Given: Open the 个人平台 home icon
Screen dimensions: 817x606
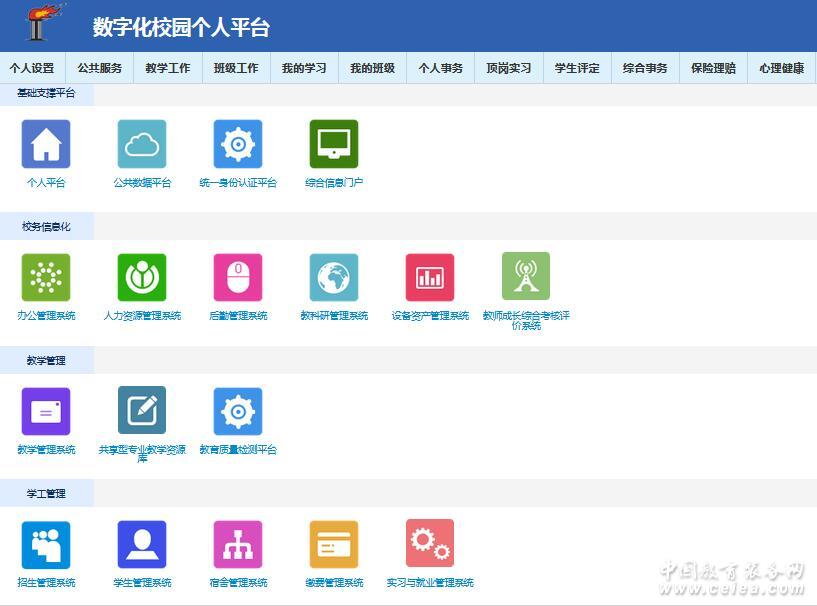Looking at the screenshot, I should coord(46,144).
